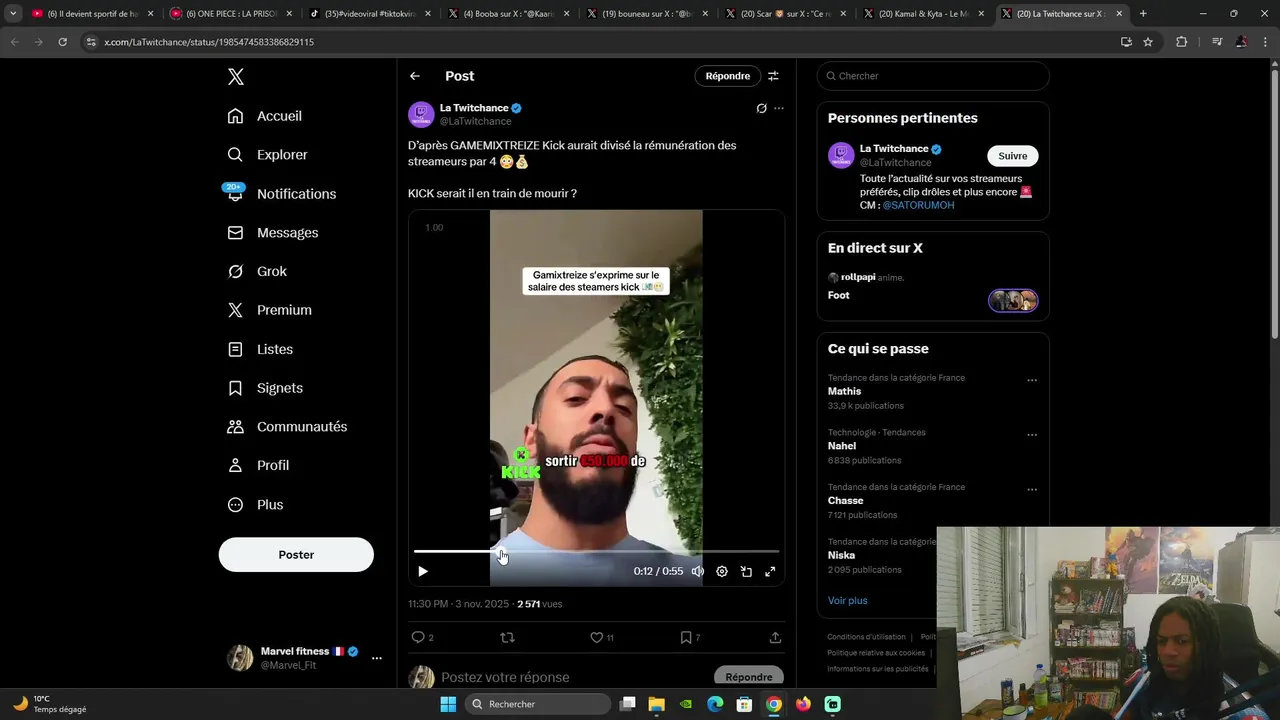Click Voir plus under trends
This screenshot has width=1280, height=720.
848,601
